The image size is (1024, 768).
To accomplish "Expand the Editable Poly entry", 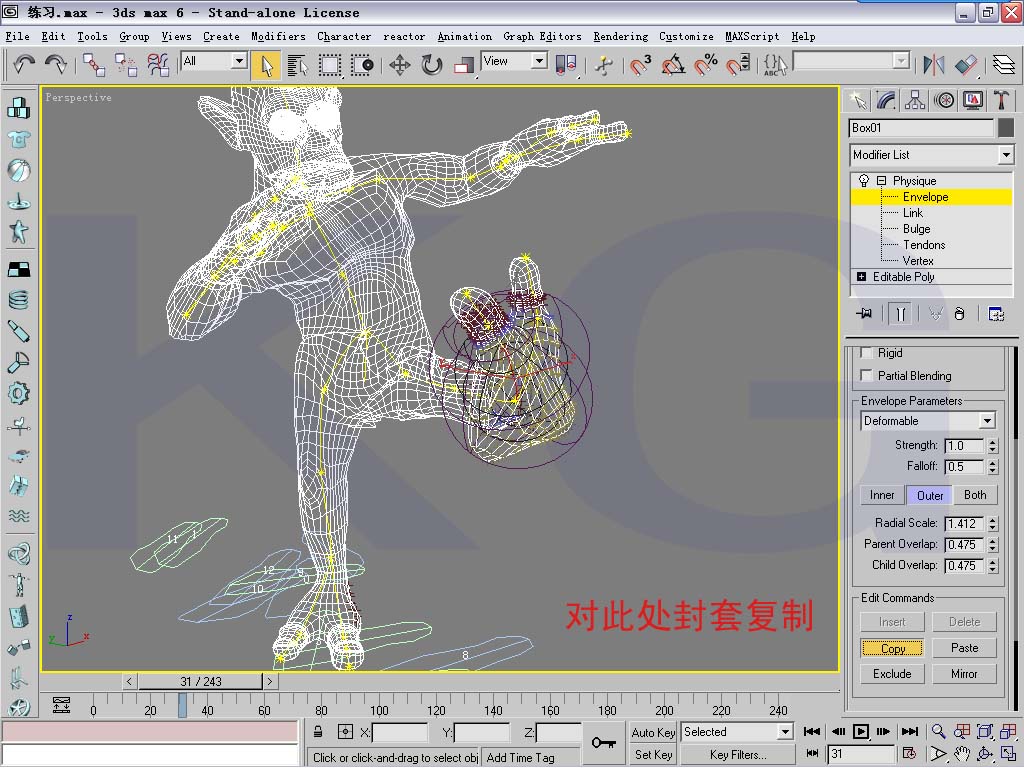I will tap(861, 277).
